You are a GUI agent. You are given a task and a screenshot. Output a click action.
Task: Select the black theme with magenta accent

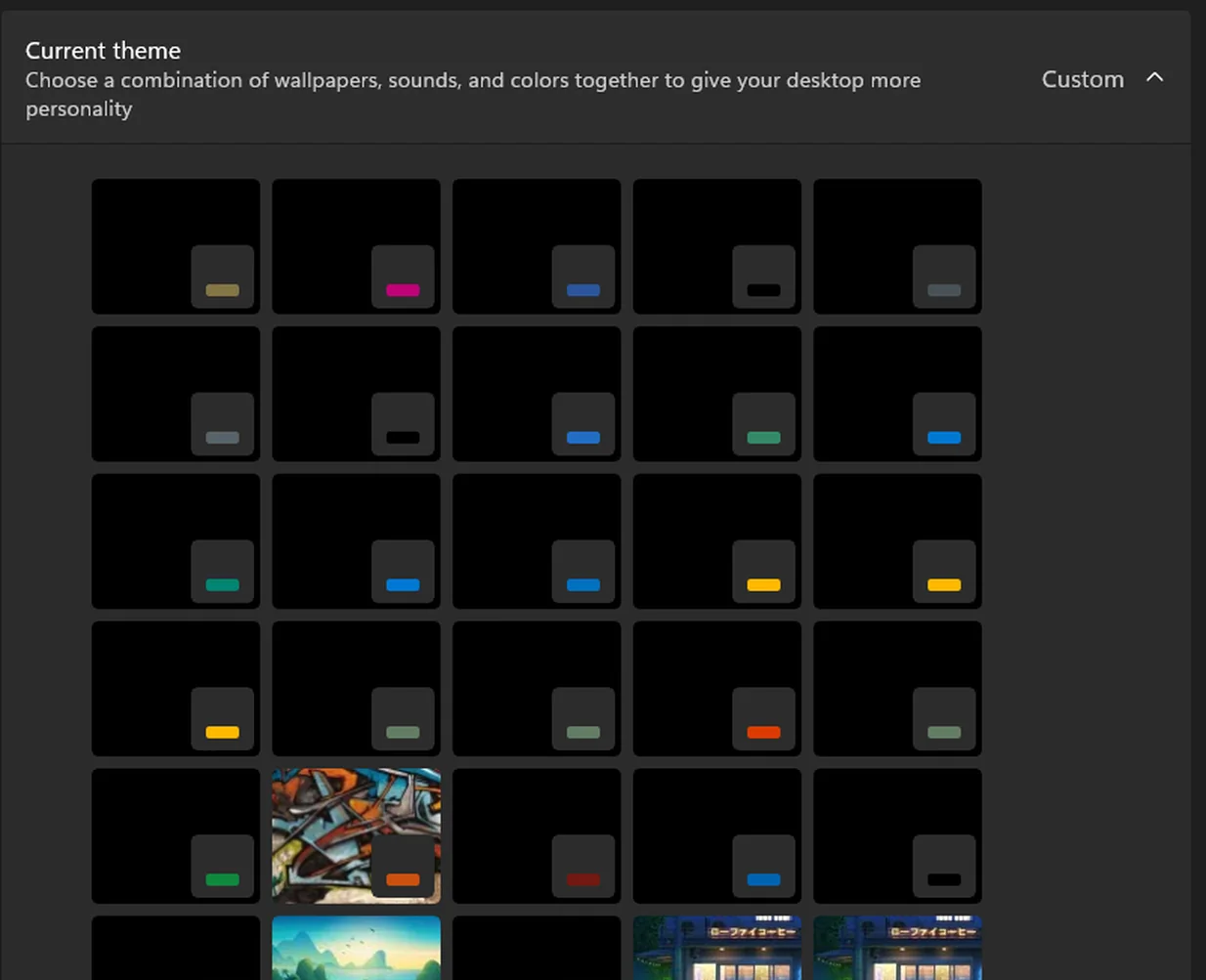(356, 246)
